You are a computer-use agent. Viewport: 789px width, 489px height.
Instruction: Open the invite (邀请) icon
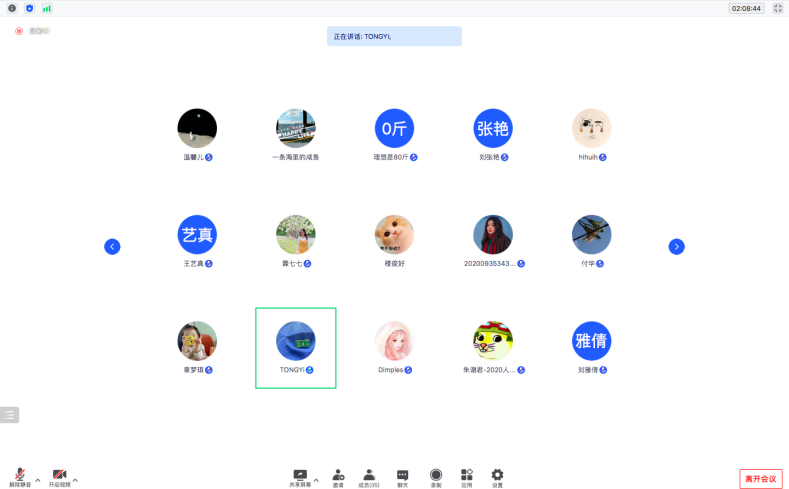(338, 475)
